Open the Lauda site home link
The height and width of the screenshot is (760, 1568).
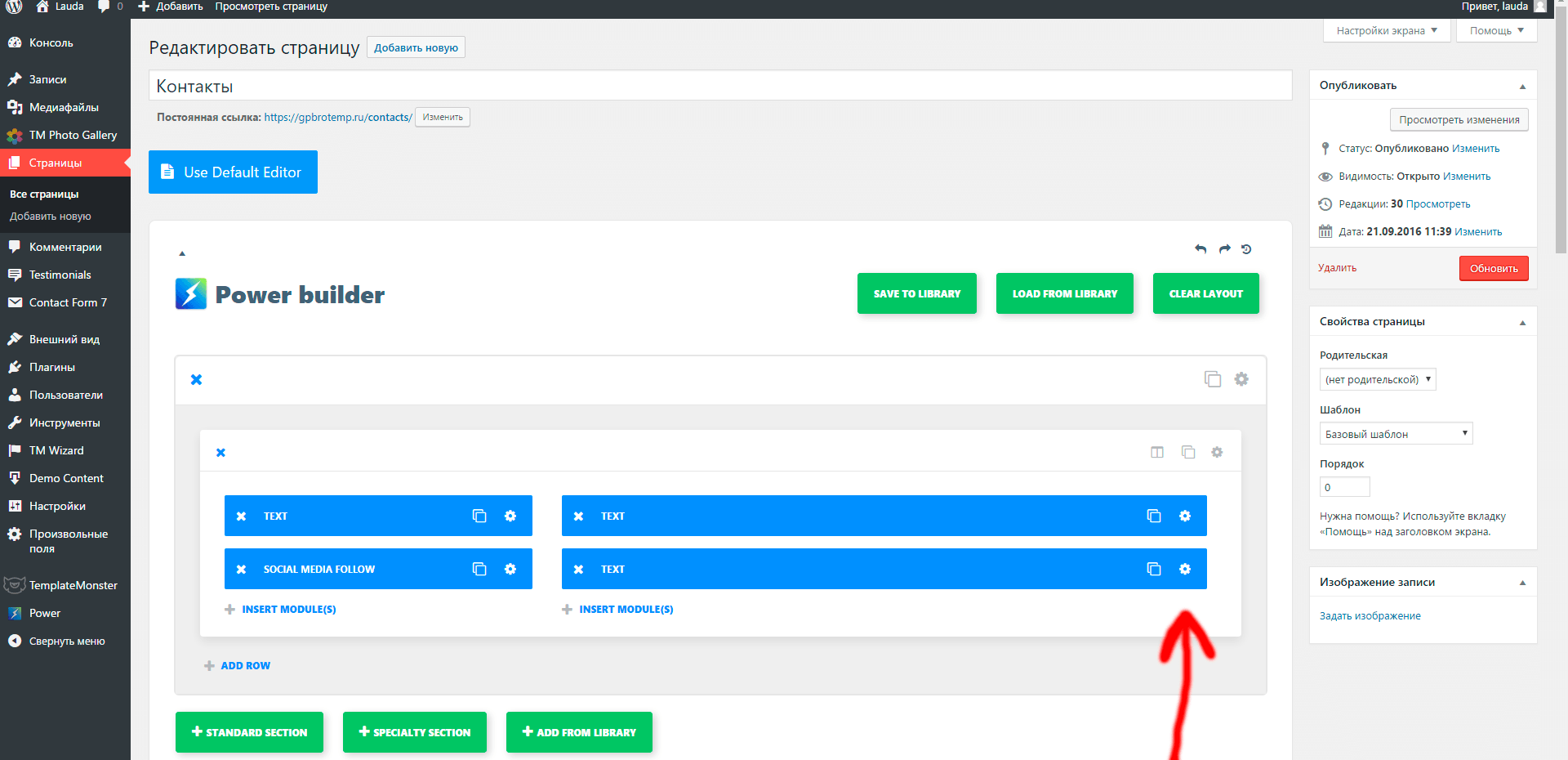[60, 7]
